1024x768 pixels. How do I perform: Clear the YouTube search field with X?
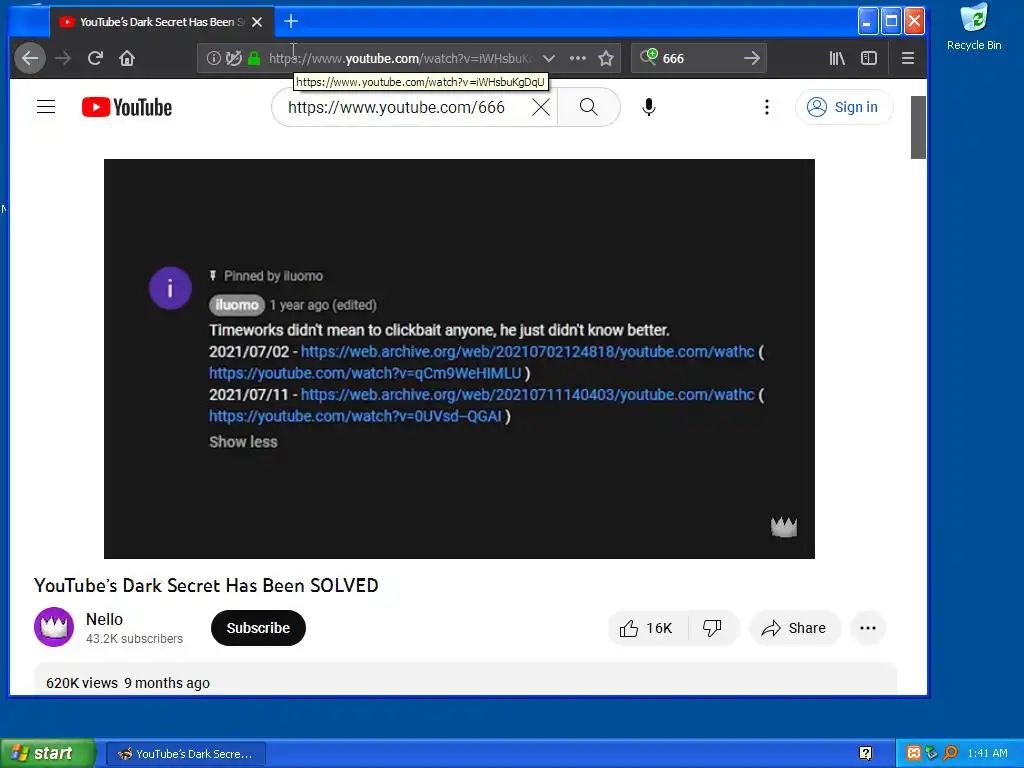point(541,107)
